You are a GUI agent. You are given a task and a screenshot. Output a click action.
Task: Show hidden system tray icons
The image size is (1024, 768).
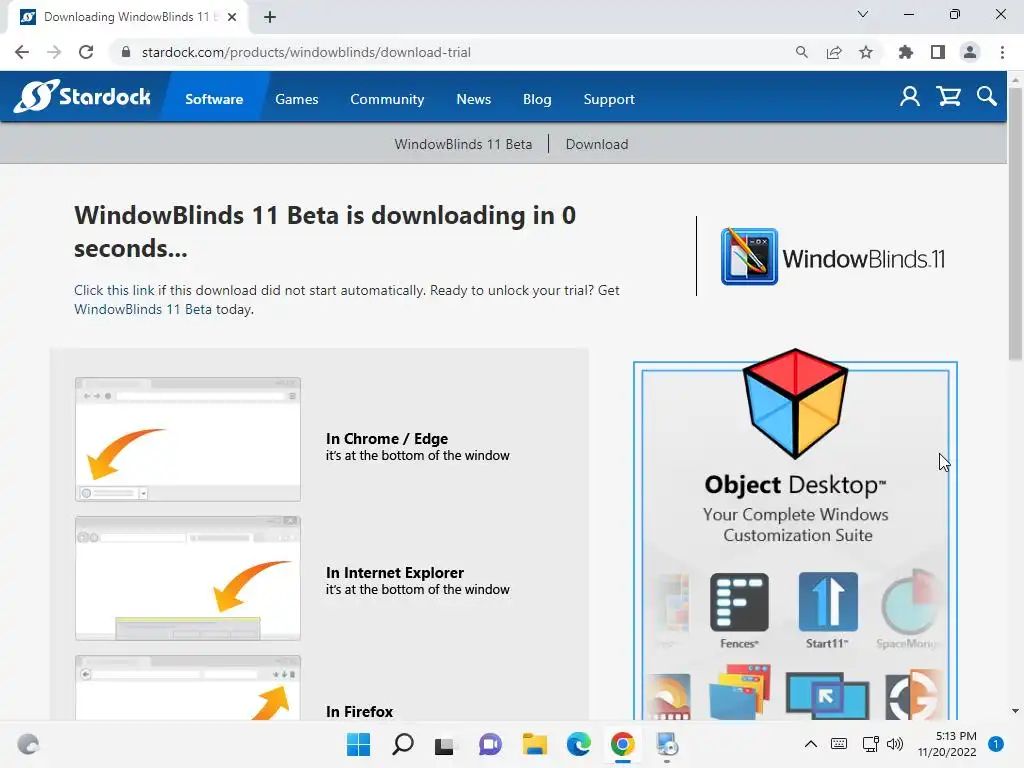pos(810,744)
